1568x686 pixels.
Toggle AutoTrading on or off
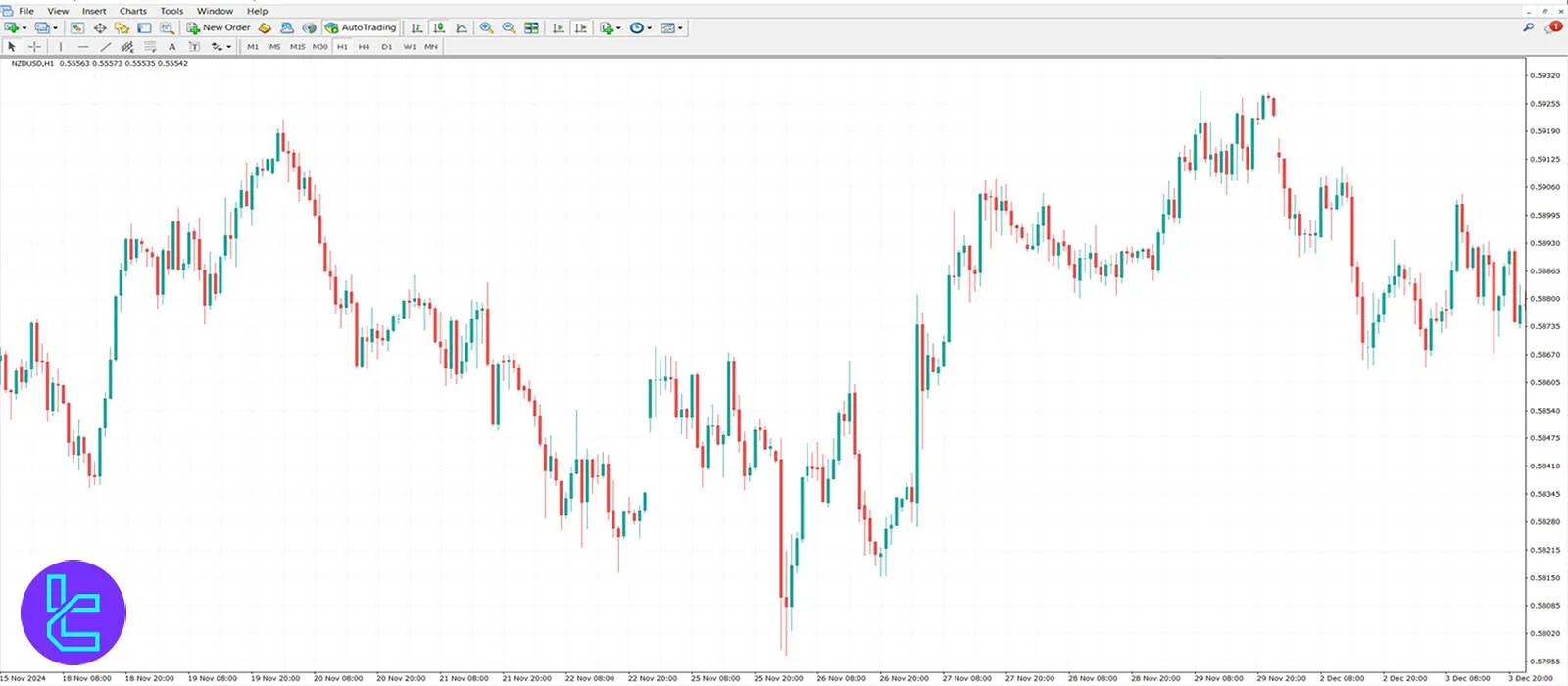coord(361,28)
